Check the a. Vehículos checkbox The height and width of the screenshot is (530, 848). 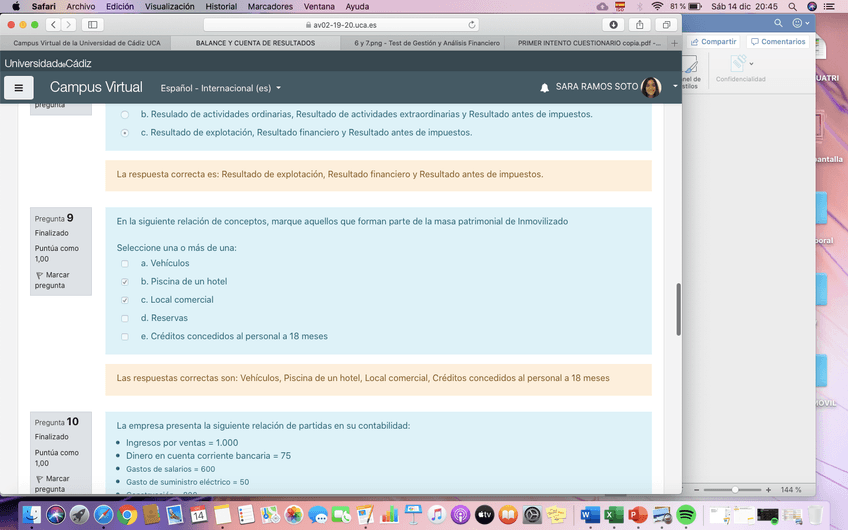[125, 264]
